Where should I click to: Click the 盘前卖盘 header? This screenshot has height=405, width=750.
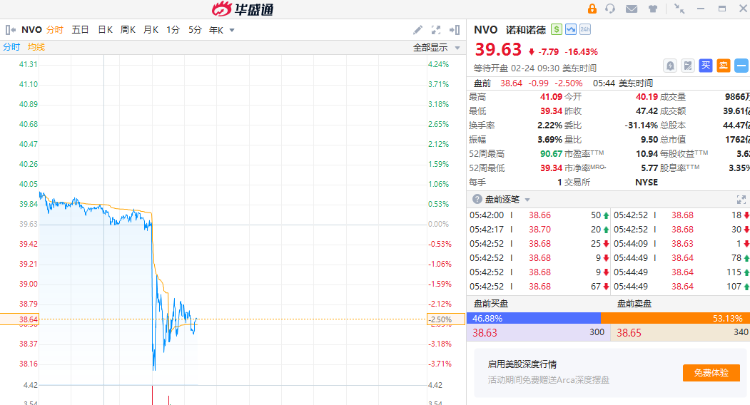point(634,304)
